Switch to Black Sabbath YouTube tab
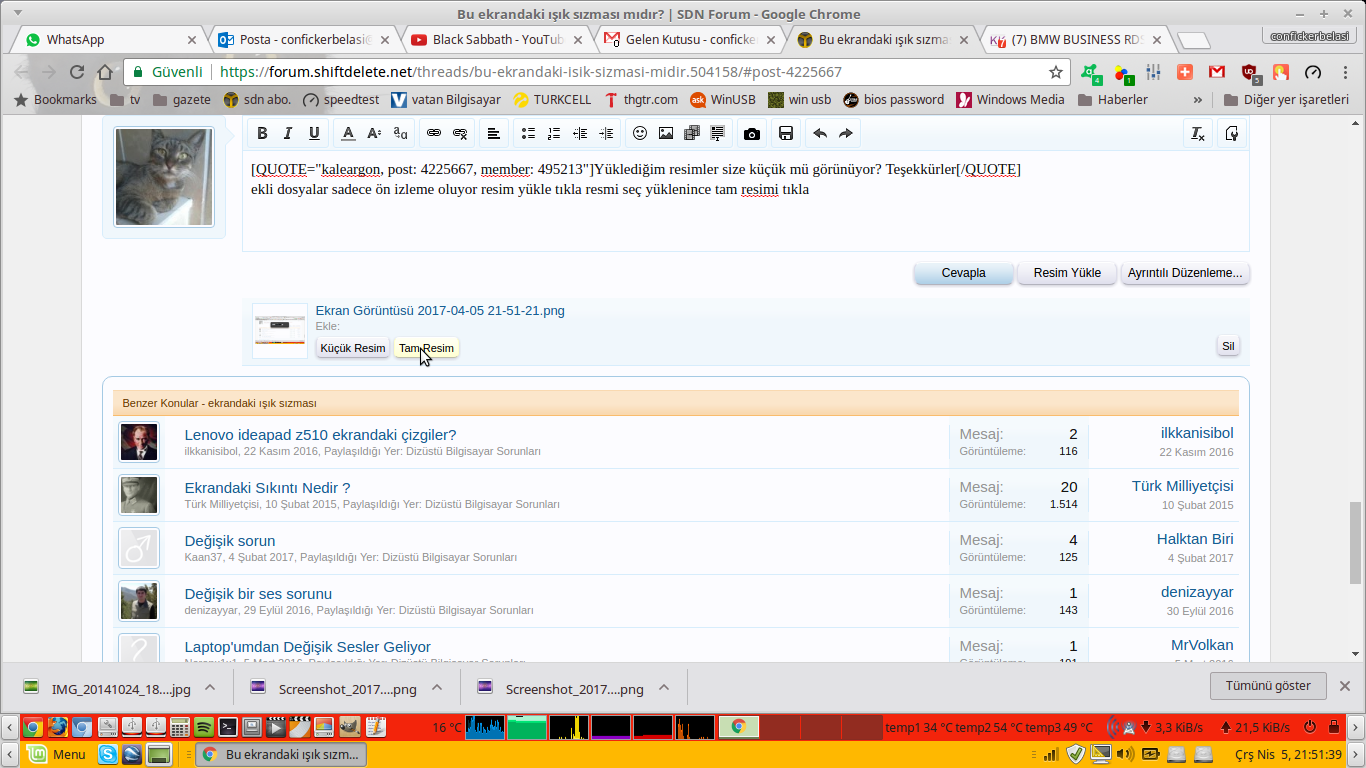Image resolution: width=1366 pixels, height=768 pixels. (495, 40)
